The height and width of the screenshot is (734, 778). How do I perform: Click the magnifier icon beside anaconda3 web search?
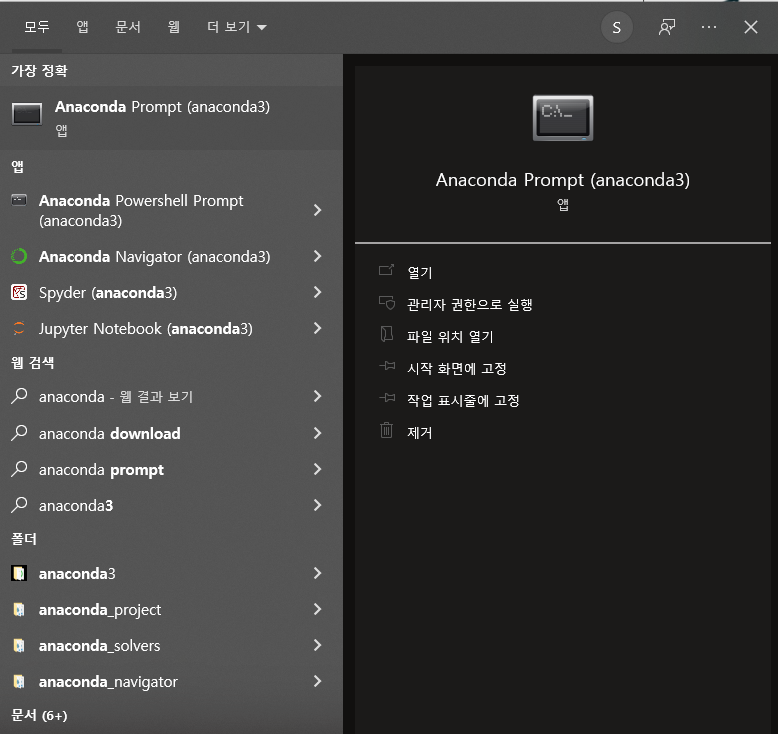(x=19, y=505)
